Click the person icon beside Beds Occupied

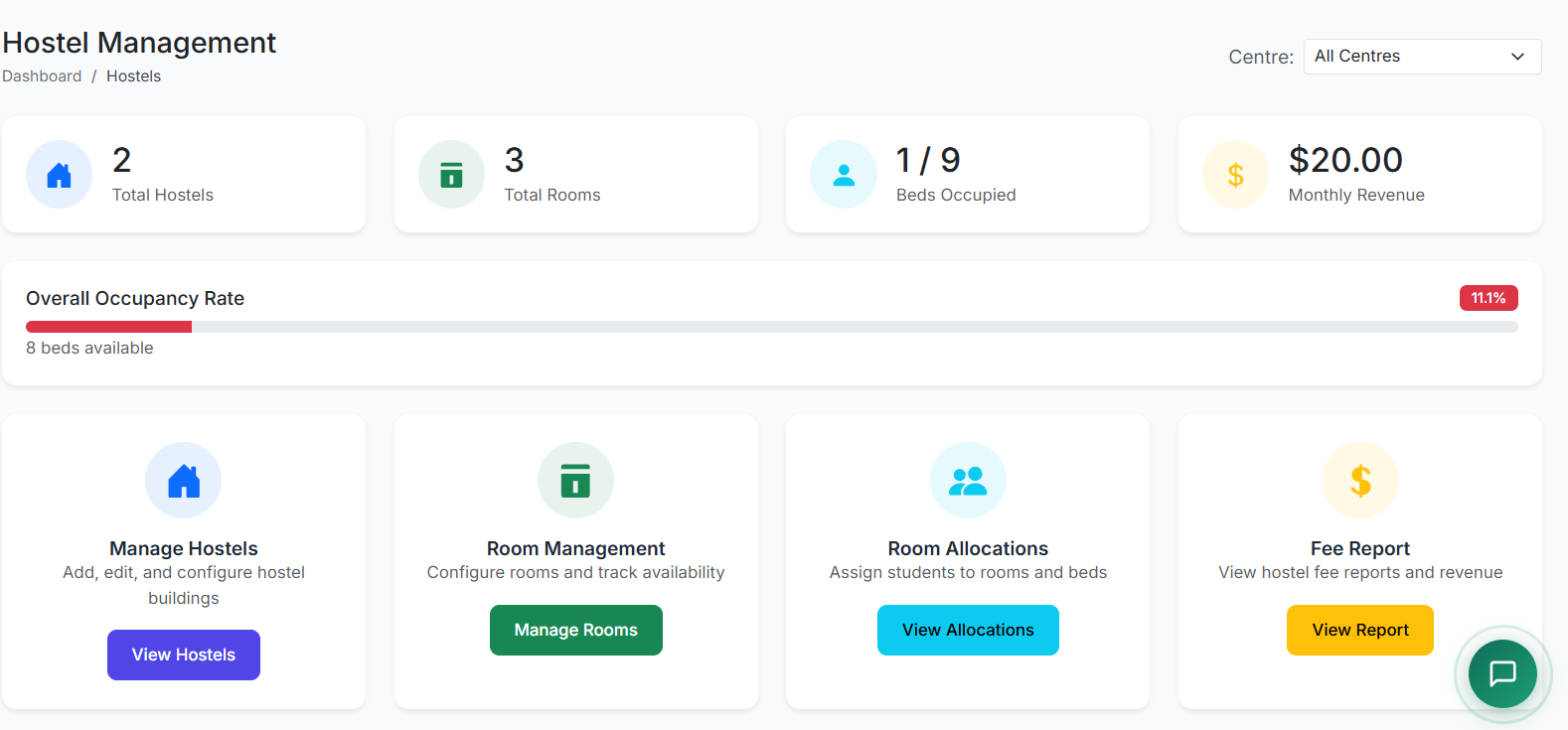pos(844,175)
